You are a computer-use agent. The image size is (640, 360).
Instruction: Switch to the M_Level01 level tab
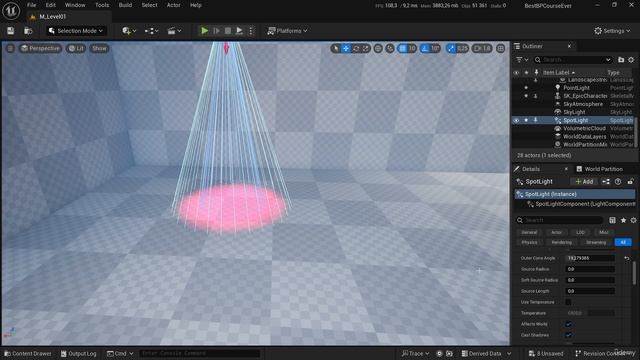(x=52, y=17)
